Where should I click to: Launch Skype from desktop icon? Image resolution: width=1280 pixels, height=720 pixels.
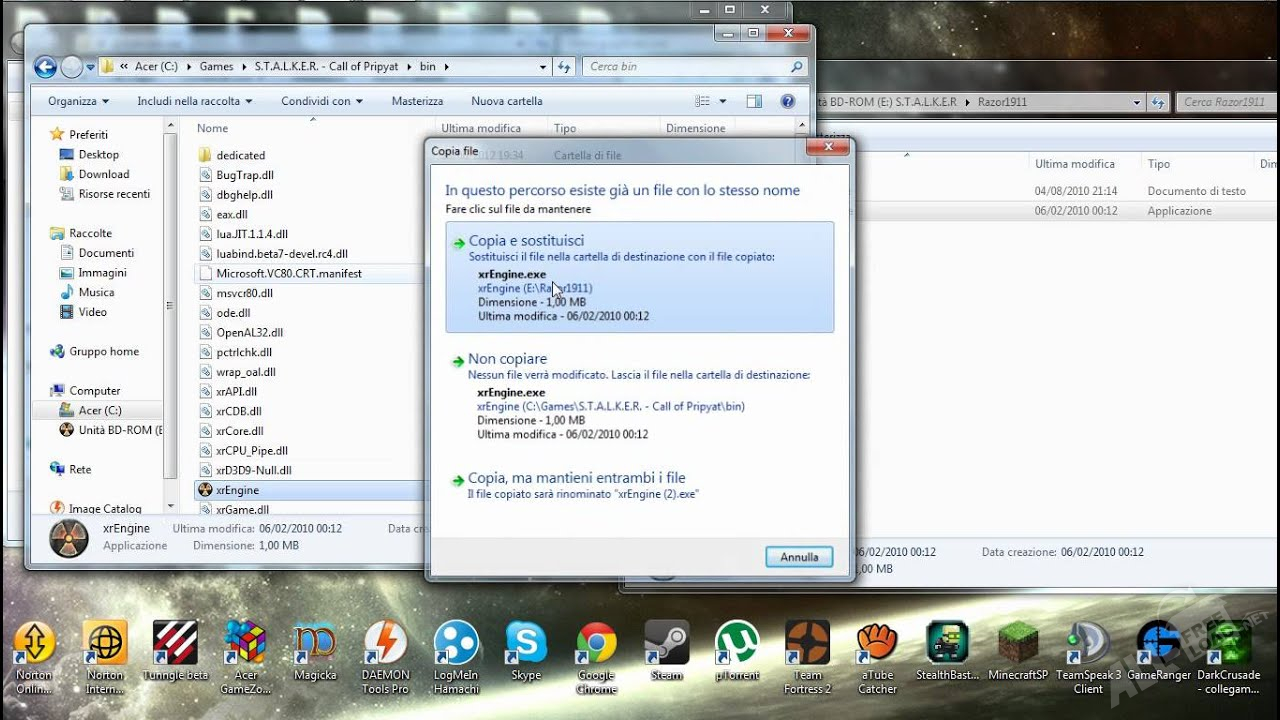(x=525, y=644)
